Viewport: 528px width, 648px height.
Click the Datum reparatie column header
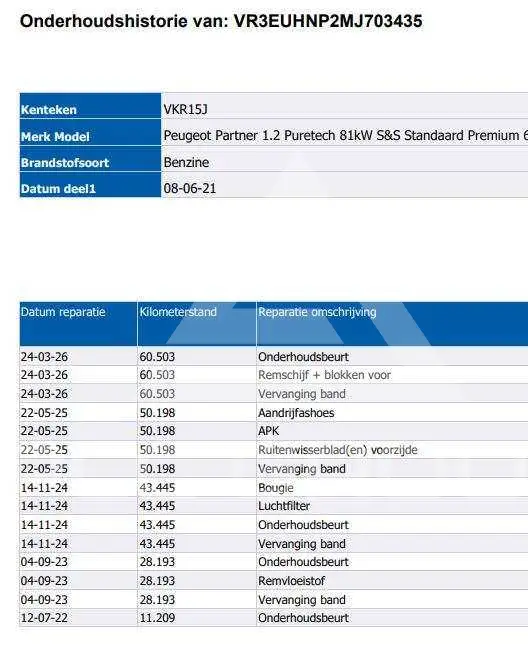78,324
